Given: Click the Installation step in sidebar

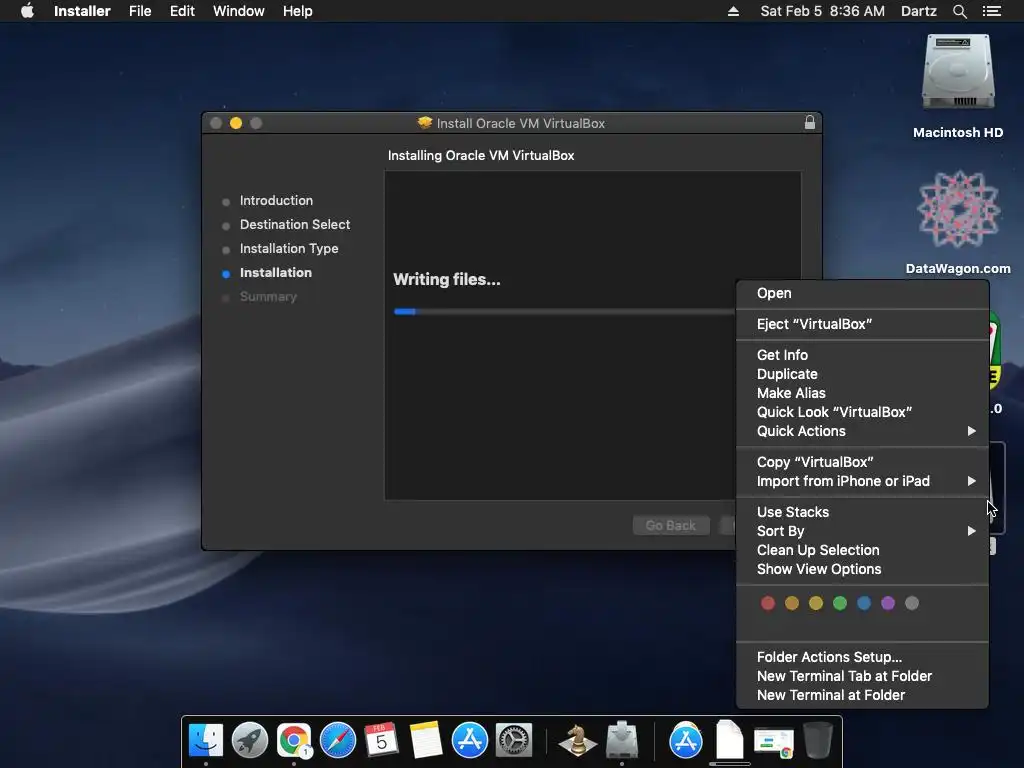Looking at the screenshot, I should pos(276,272).
